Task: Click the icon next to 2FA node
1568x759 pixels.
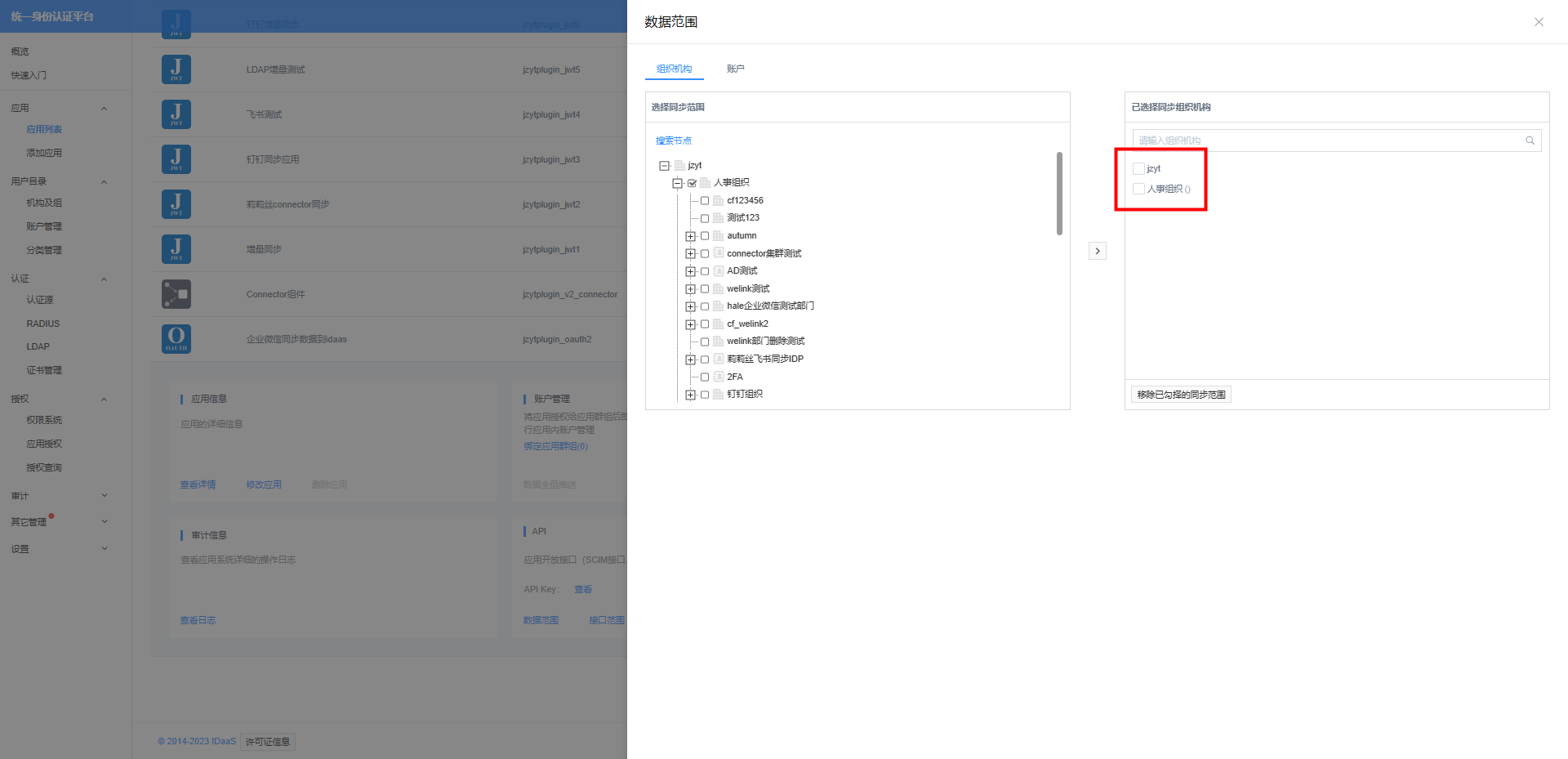Action: coord(719,377)
